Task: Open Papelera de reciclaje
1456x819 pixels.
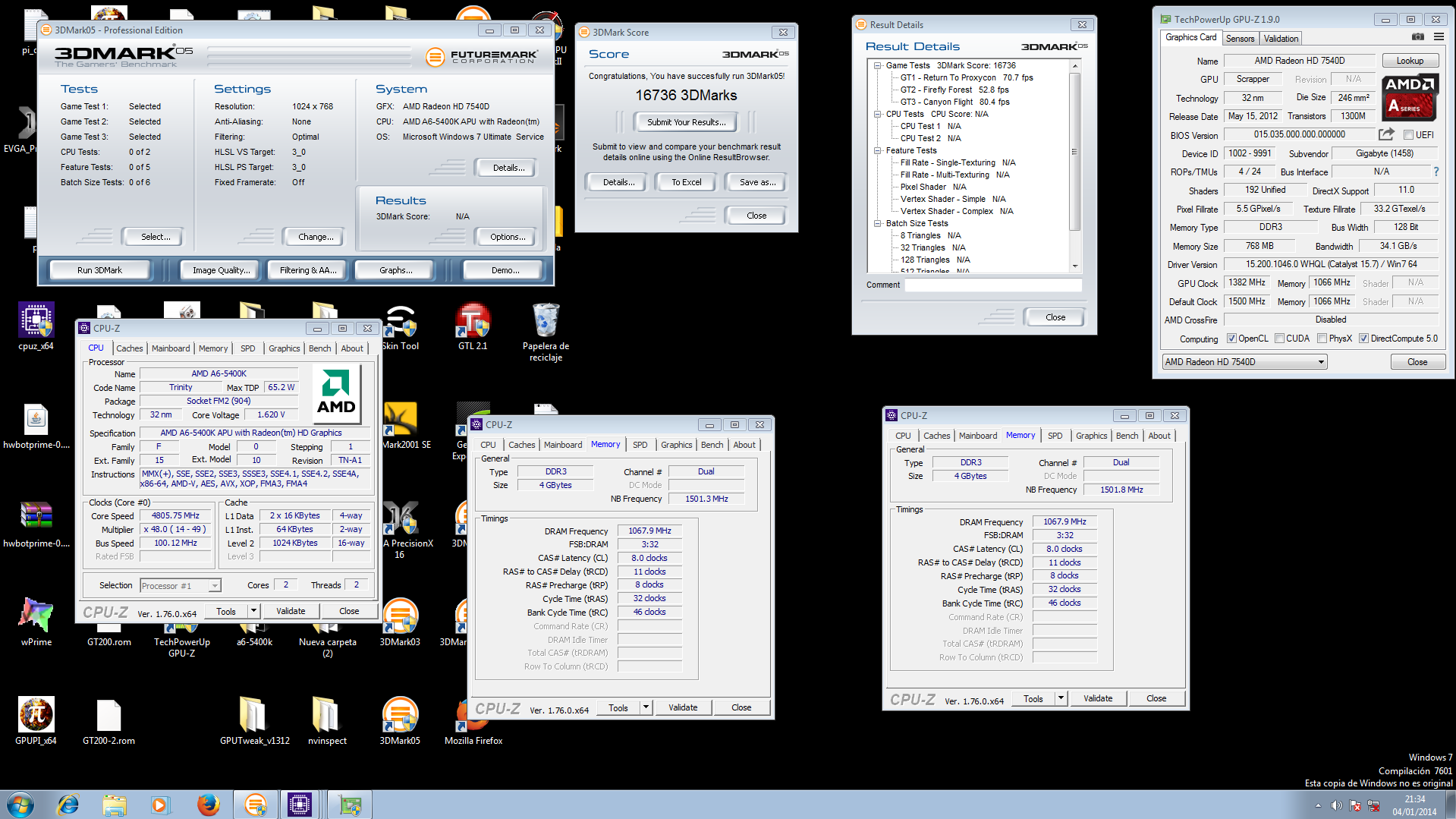Action: 546,332
